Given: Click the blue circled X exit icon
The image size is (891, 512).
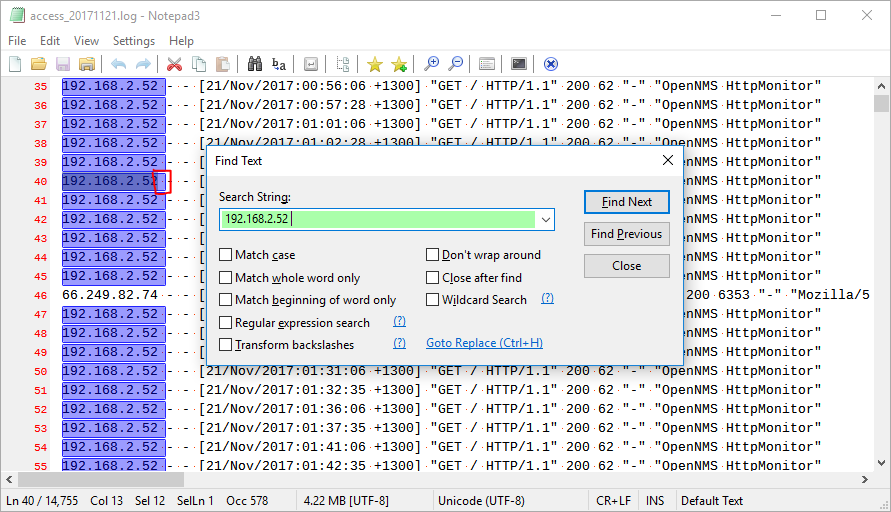Looking at the screenshot, I should coord(551,64).
